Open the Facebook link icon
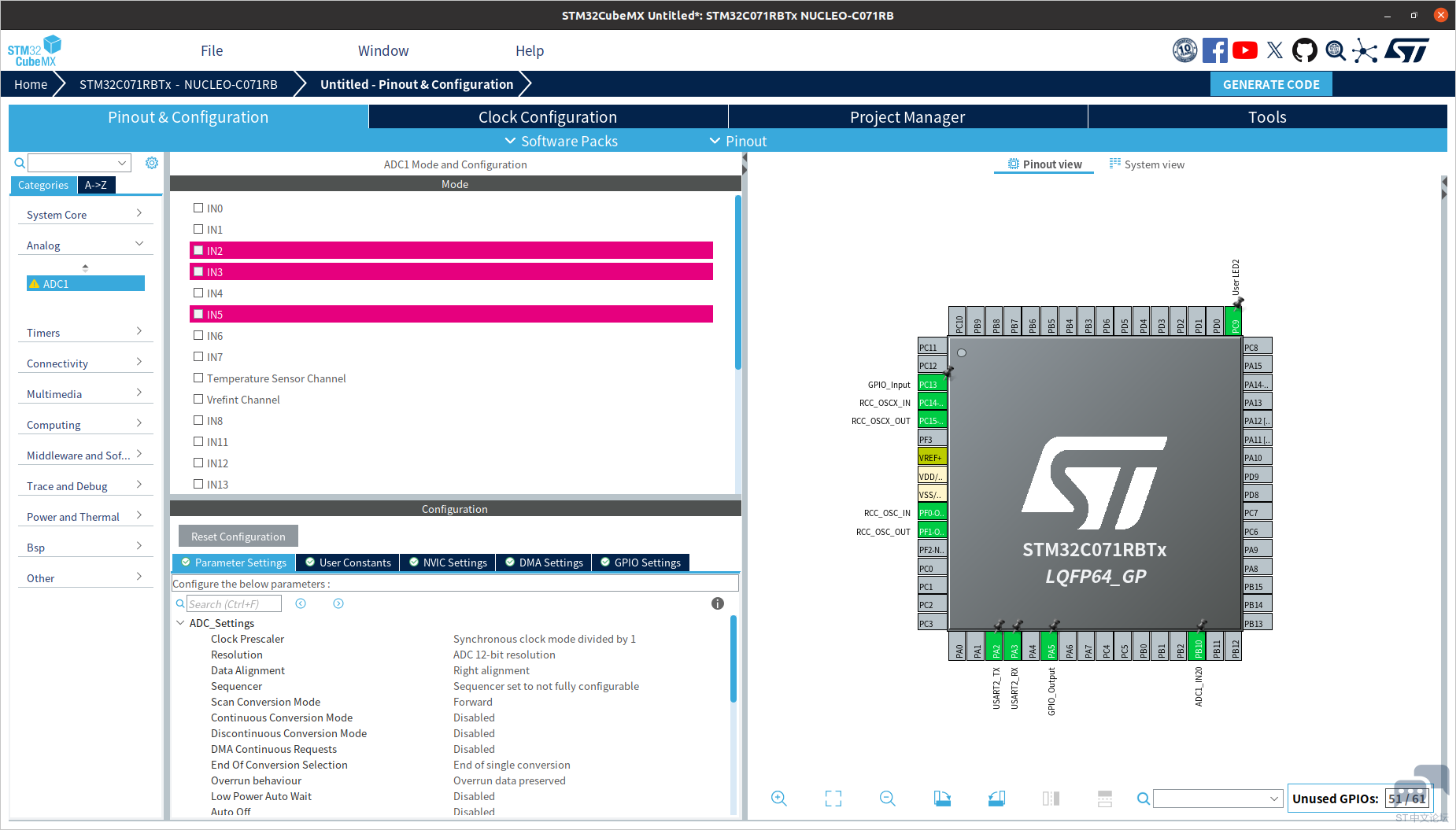The image size is (1456, 830). tap(1214, 50)
